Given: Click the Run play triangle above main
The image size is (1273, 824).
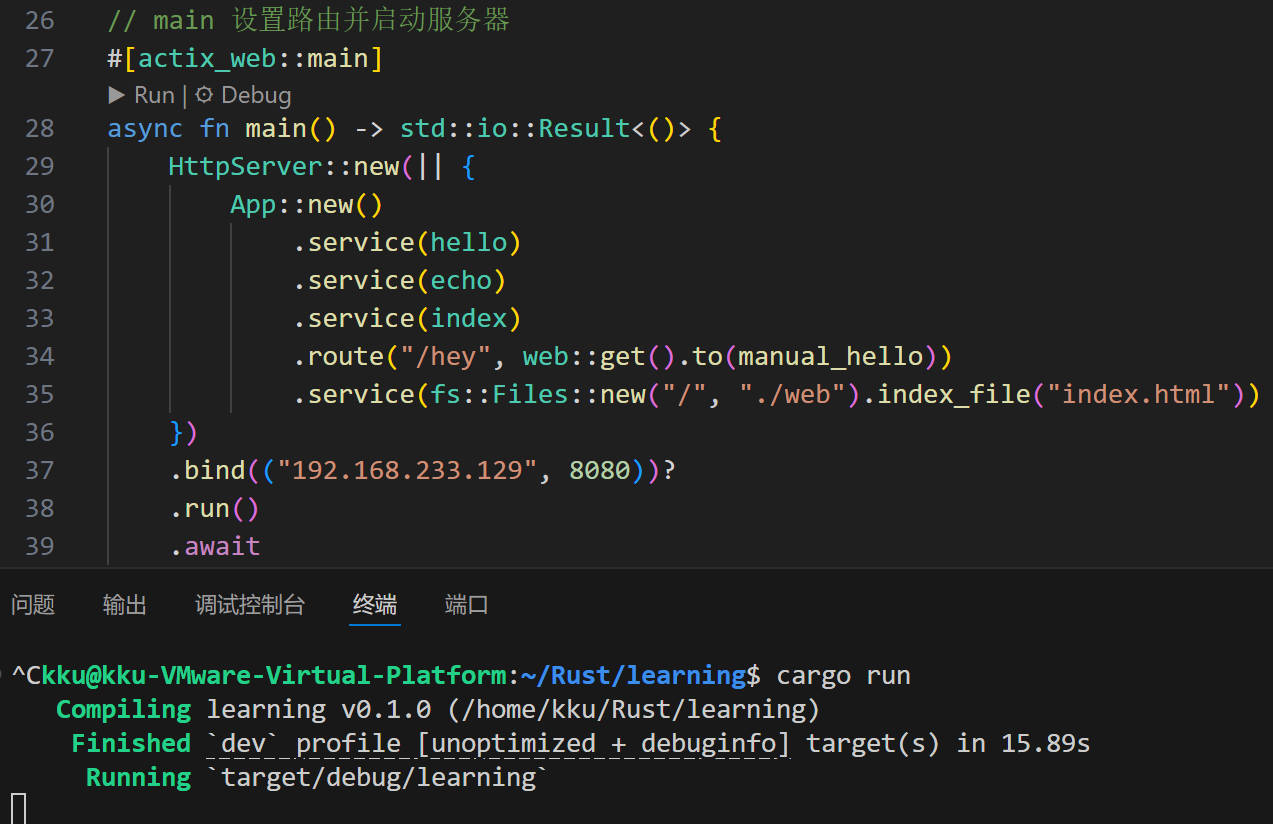Looking at the screenshot, I should (118, 96).
